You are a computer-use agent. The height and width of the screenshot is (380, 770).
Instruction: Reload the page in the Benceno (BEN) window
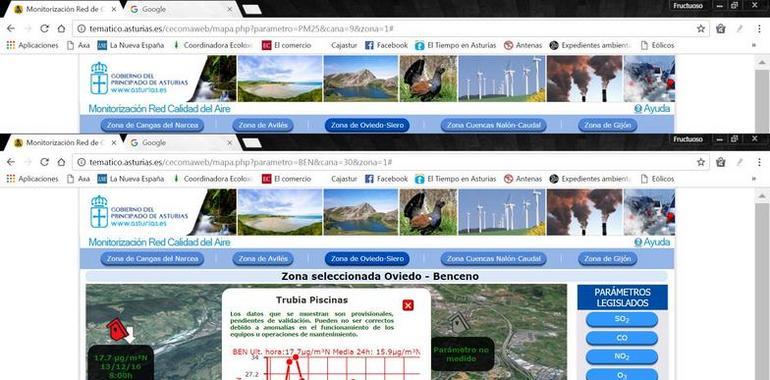(x=44, y=162)
